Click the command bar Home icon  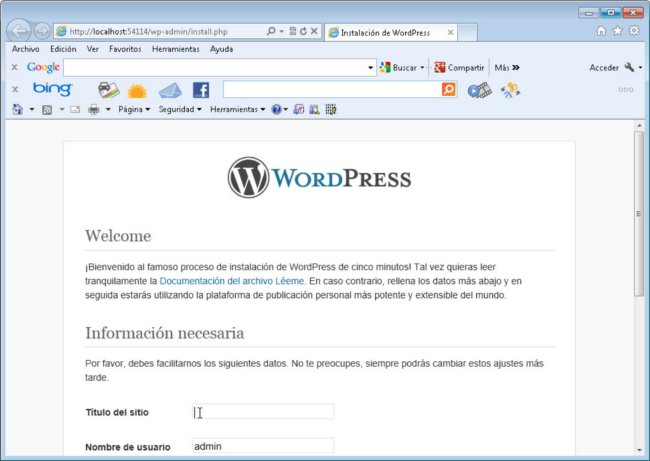(x=17, y=109)
